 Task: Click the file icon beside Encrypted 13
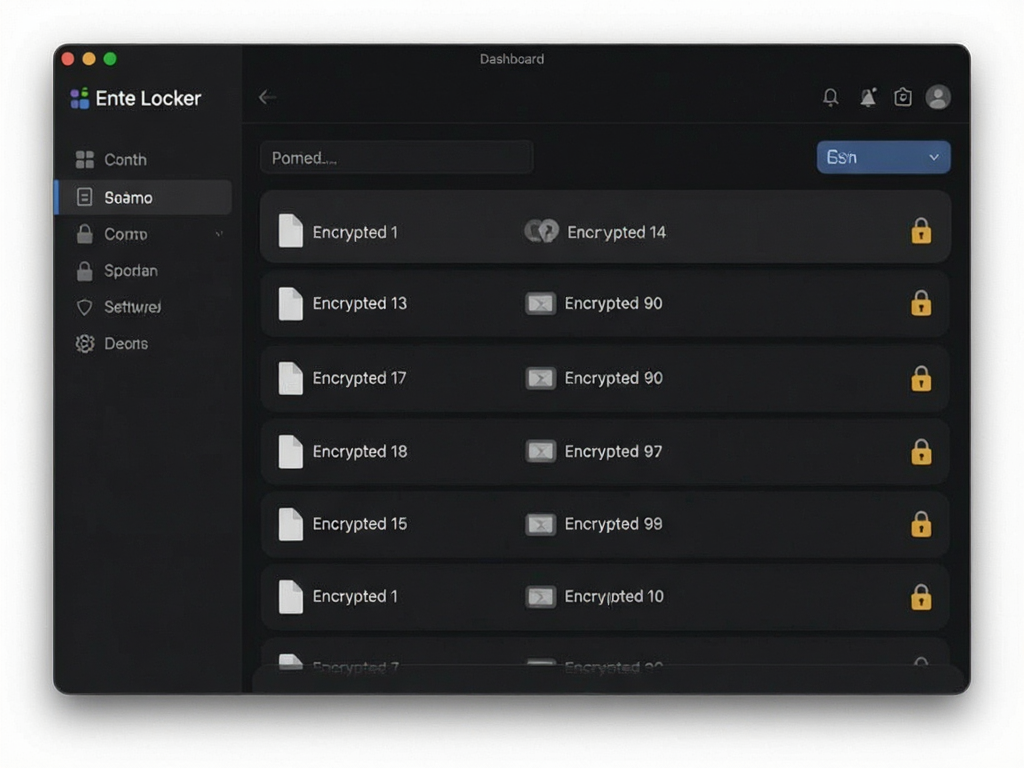point(291,304)
